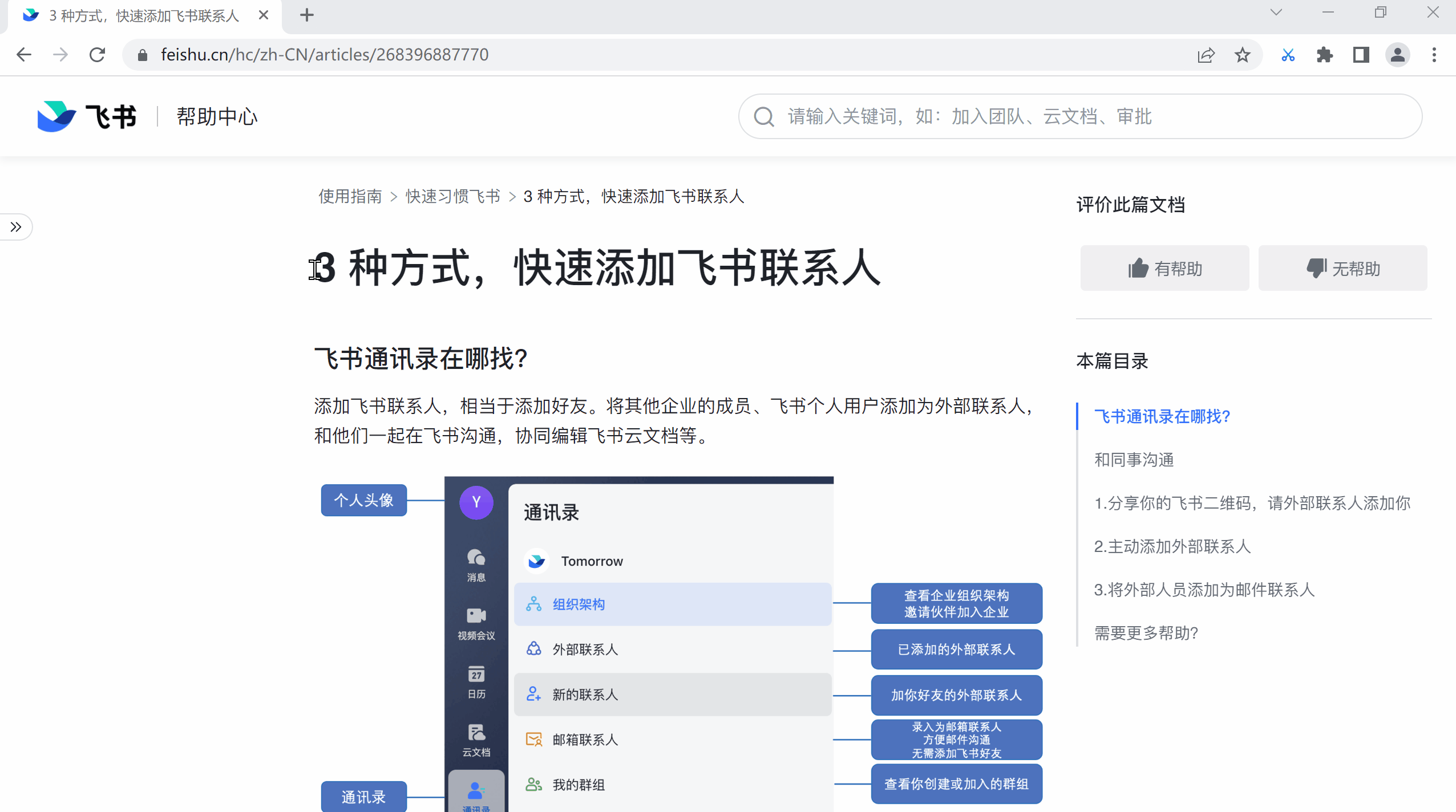This screenshot has height=812, width=1456.
Task: Click the 3 种方式 breadcrumb text
Action: tap(633, 197)
